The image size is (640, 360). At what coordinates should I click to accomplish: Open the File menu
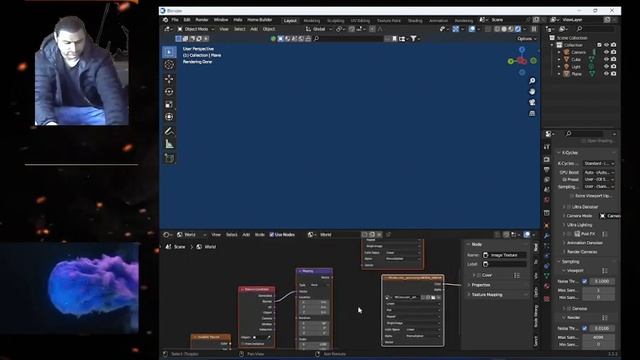click(175, 20)
